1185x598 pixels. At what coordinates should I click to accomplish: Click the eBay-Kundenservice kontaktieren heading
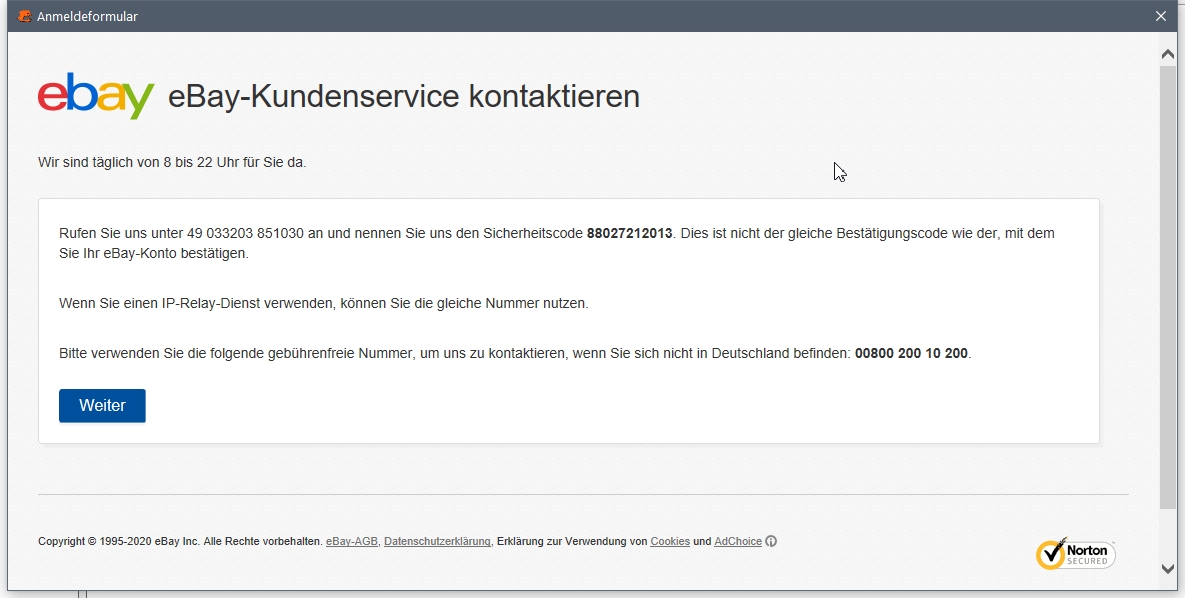(401, 96)
